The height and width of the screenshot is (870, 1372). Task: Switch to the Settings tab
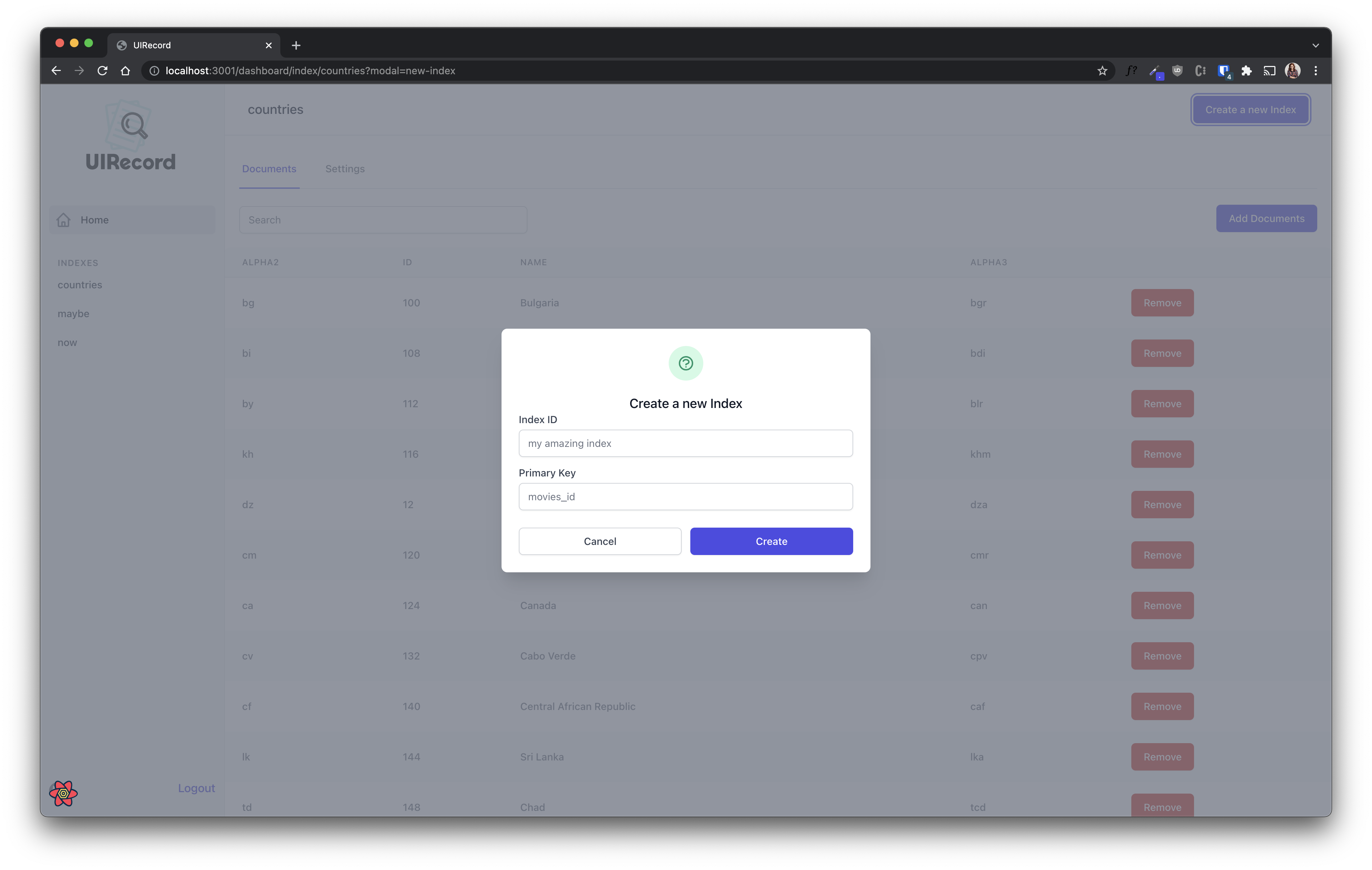pyautogui.click(x=345, y=169)
